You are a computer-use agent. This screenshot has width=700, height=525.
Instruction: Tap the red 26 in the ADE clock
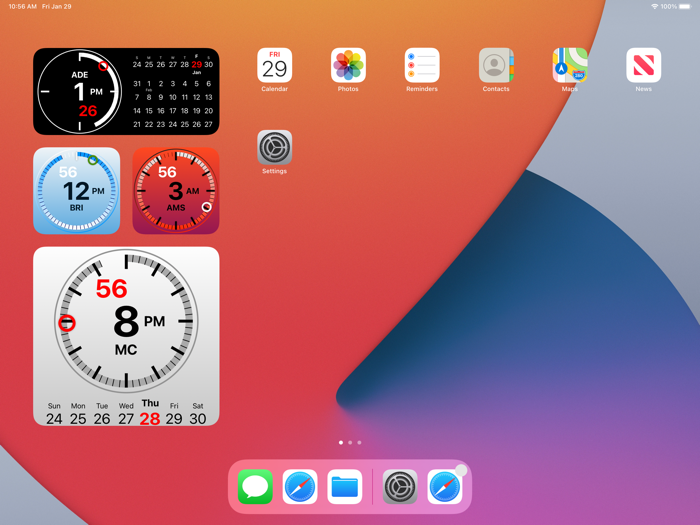88,111
